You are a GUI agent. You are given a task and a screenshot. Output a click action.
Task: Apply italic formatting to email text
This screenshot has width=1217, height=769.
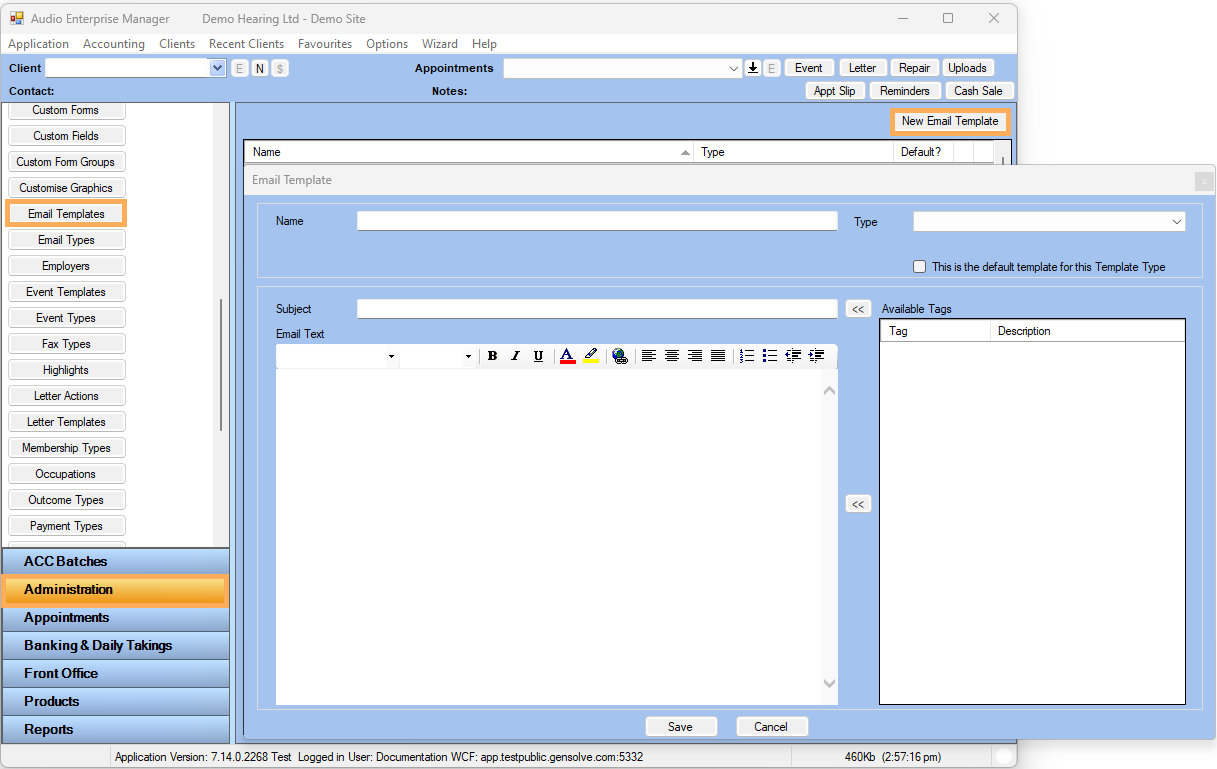tap(515, 356)
